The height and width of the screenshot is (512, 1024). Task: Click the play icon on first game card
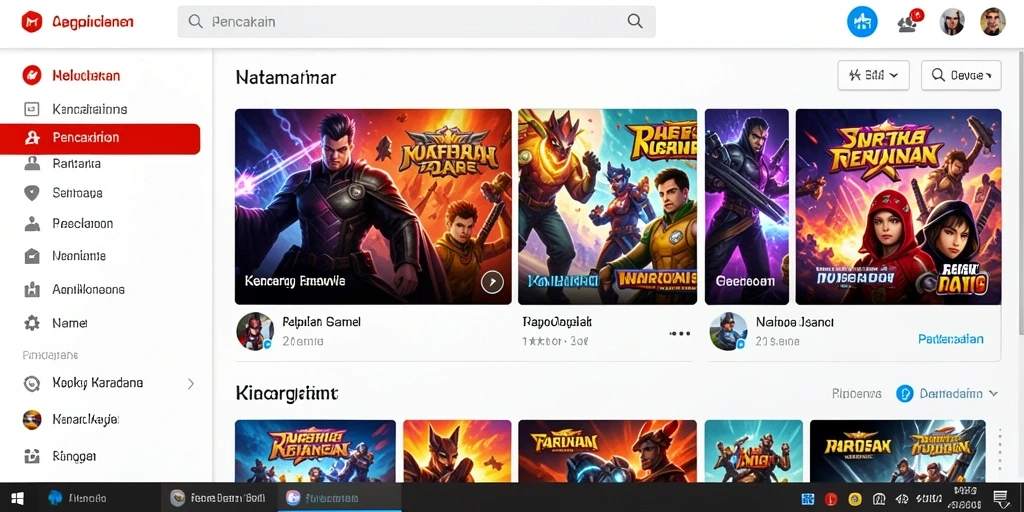[x=492, y=281]
